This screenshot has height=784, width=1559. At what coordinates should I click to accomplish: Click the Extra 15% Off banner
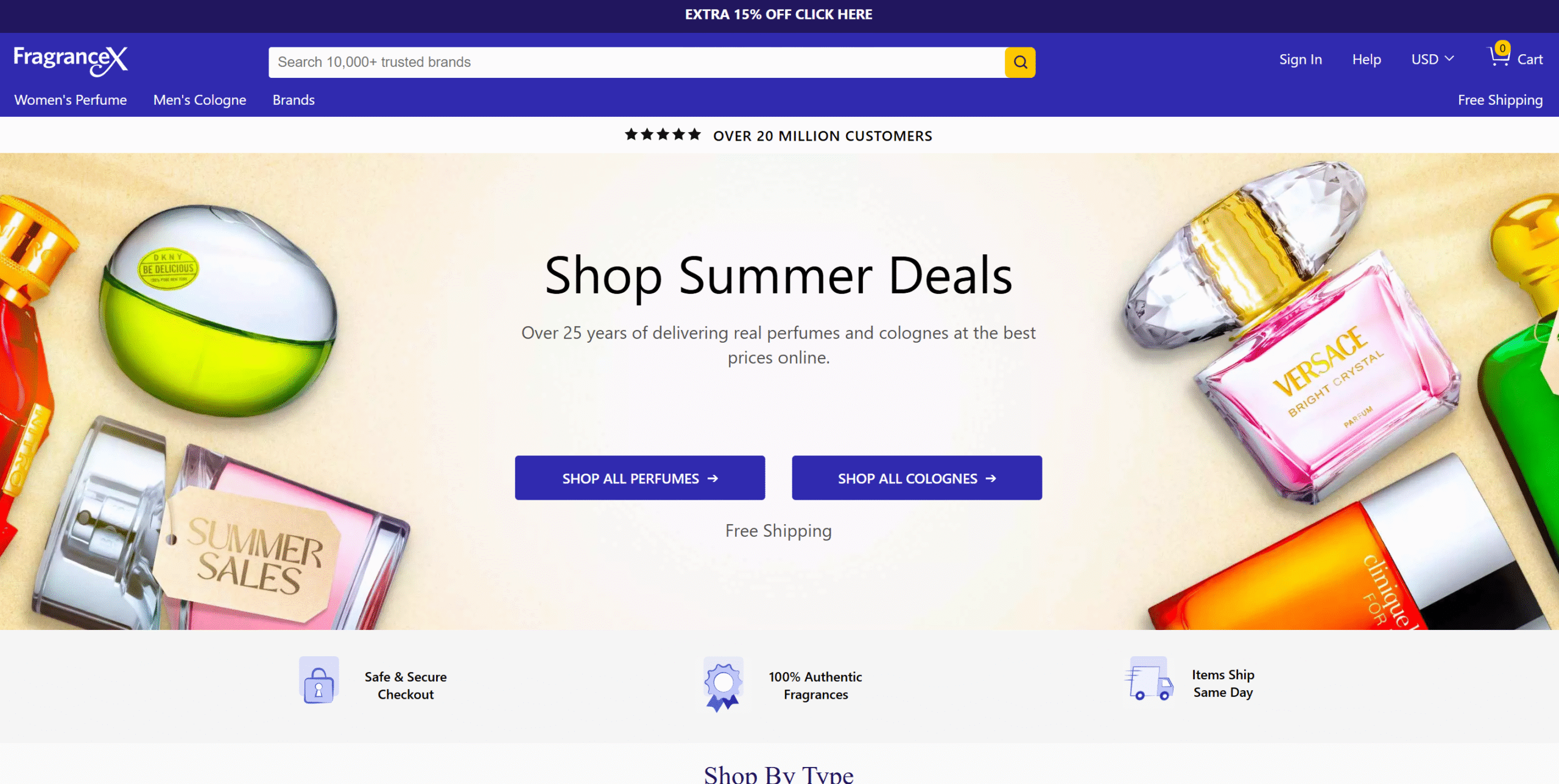[779, 15]
